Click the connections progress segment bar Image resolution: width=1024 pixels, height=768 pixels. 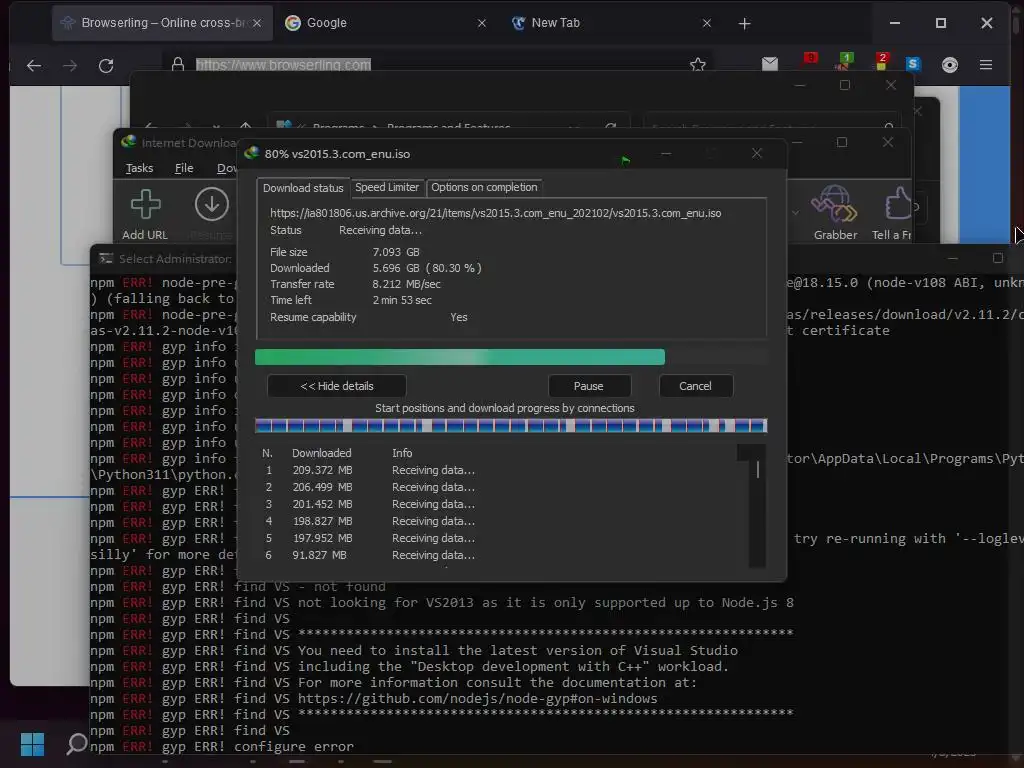click(x=511, y=426)
